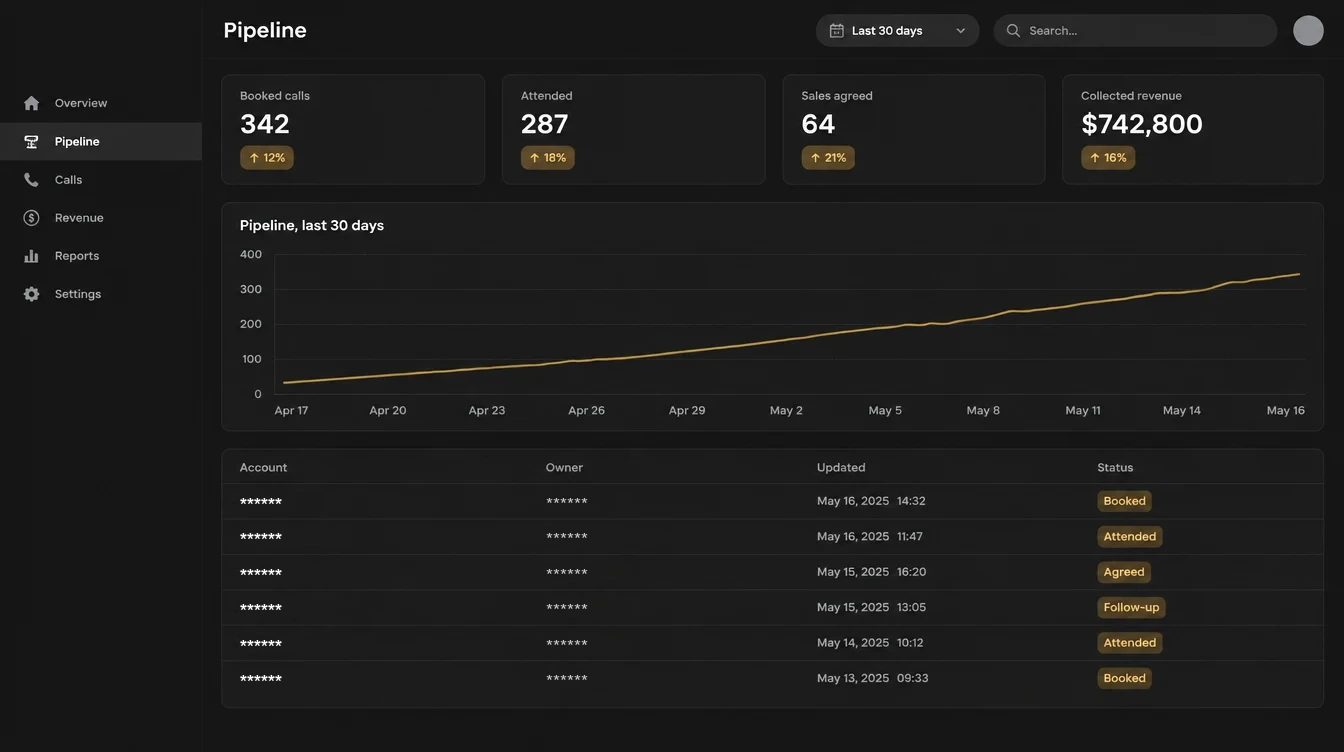The width and height of the screenshot is (1344, 752).
Task: Click the Reports bar chart icon
Action: click(x=31, y=256)
